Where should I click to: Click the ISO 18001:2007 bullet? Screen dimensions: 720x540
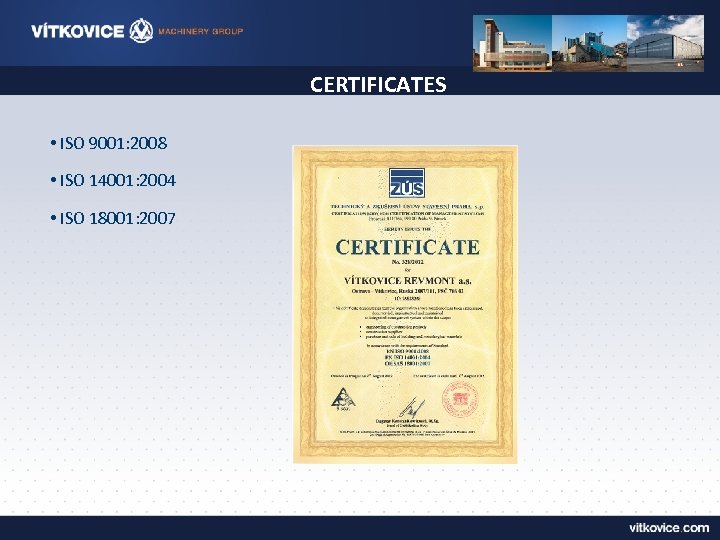(113, 218)
